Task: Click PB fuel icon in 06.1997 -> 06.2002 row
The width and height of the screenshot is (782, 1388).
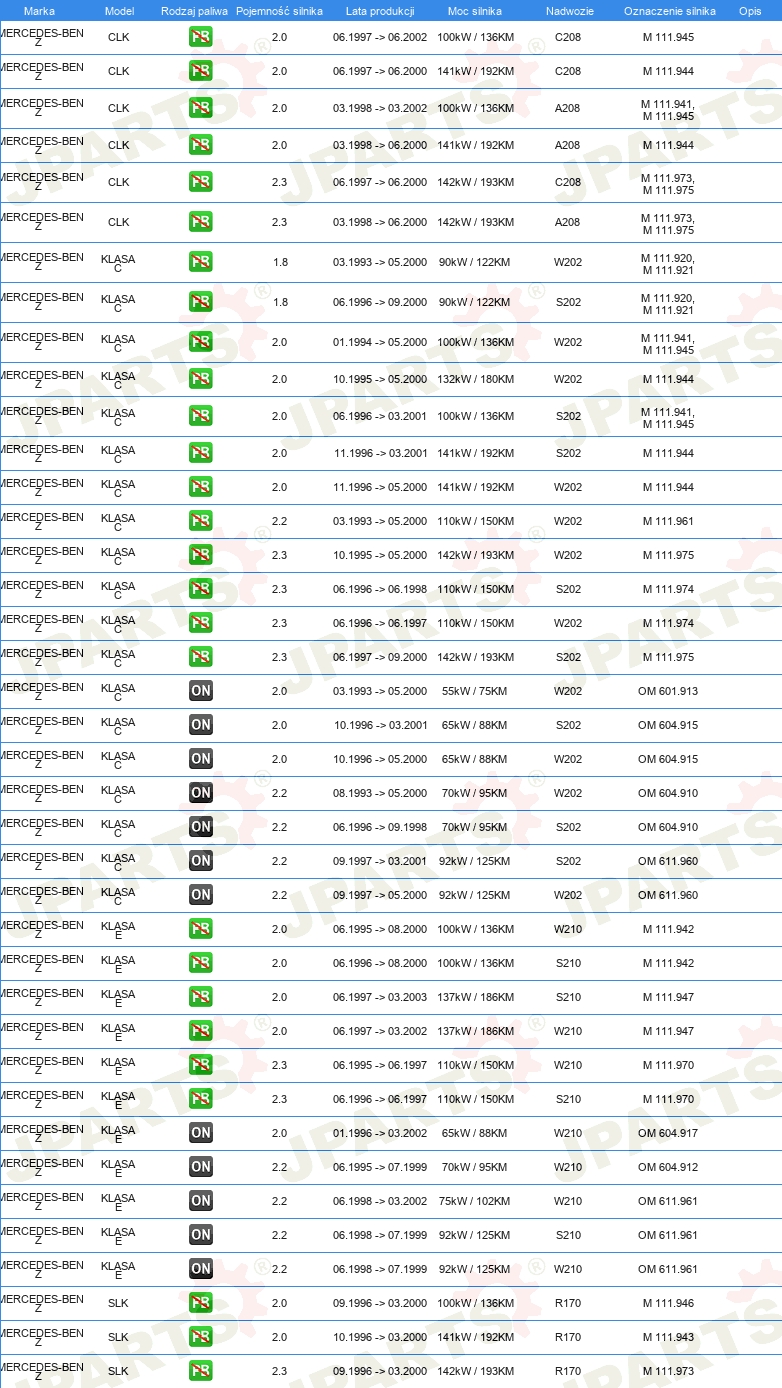Action: coord(200,38)
